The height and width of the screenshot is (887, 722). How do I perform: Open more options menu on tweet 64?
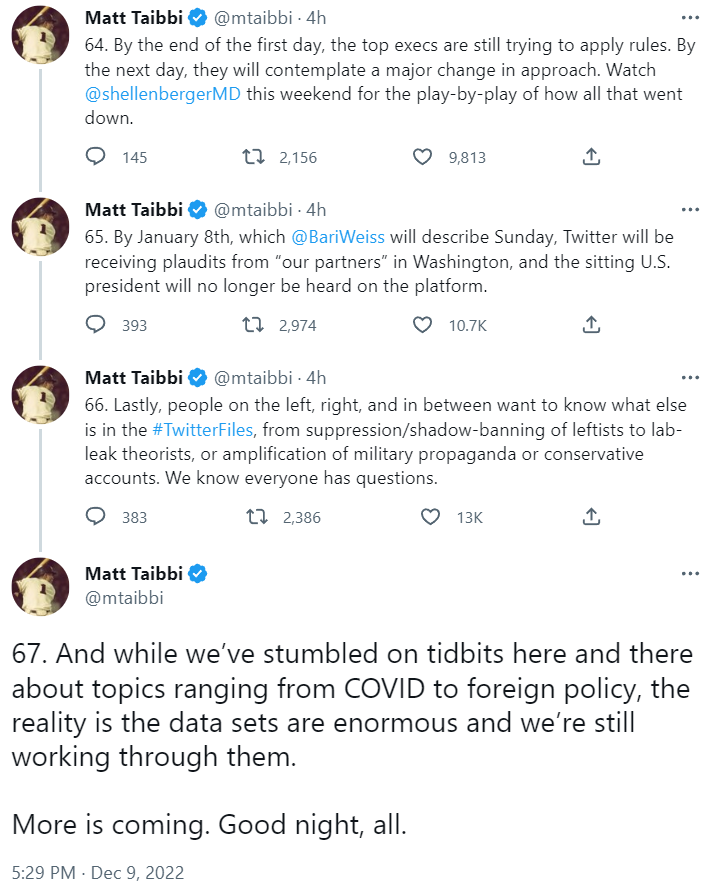coord(690,18)
